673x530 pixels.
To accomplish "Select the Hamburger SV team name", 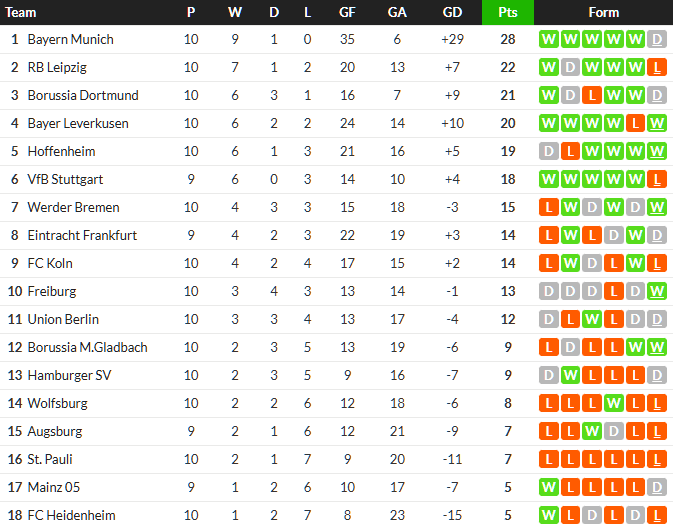I will [x=69, y=376].
